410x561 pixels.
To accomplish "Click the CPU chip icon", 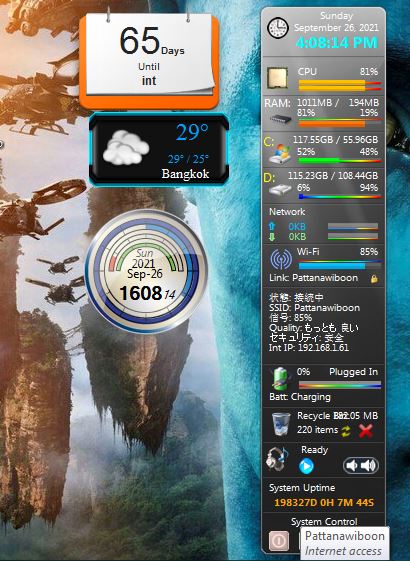I will click(278, 78).
